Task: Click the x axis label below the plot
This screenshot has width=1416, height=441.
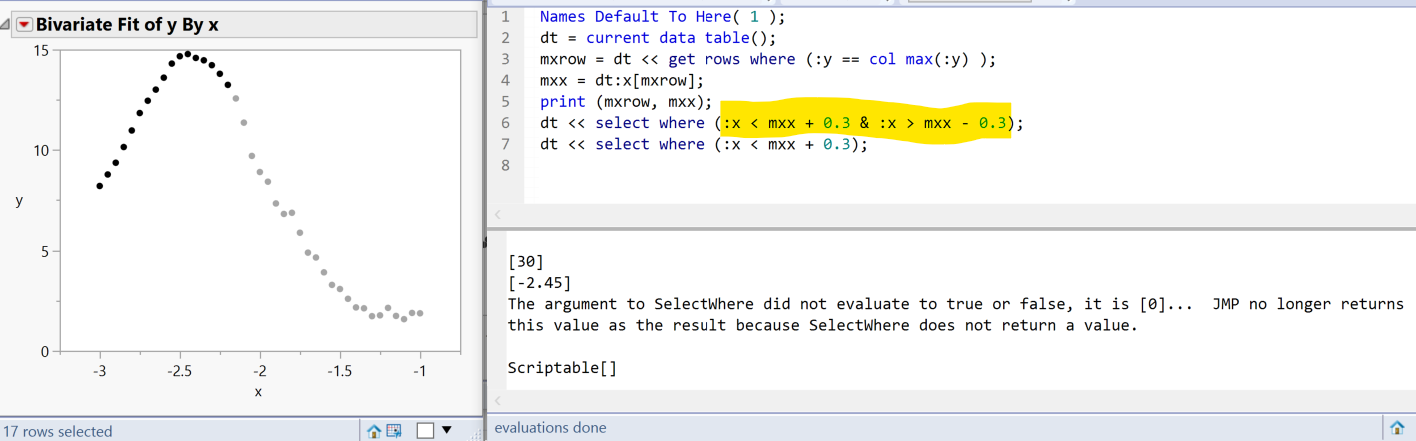Action: [258, 392]
